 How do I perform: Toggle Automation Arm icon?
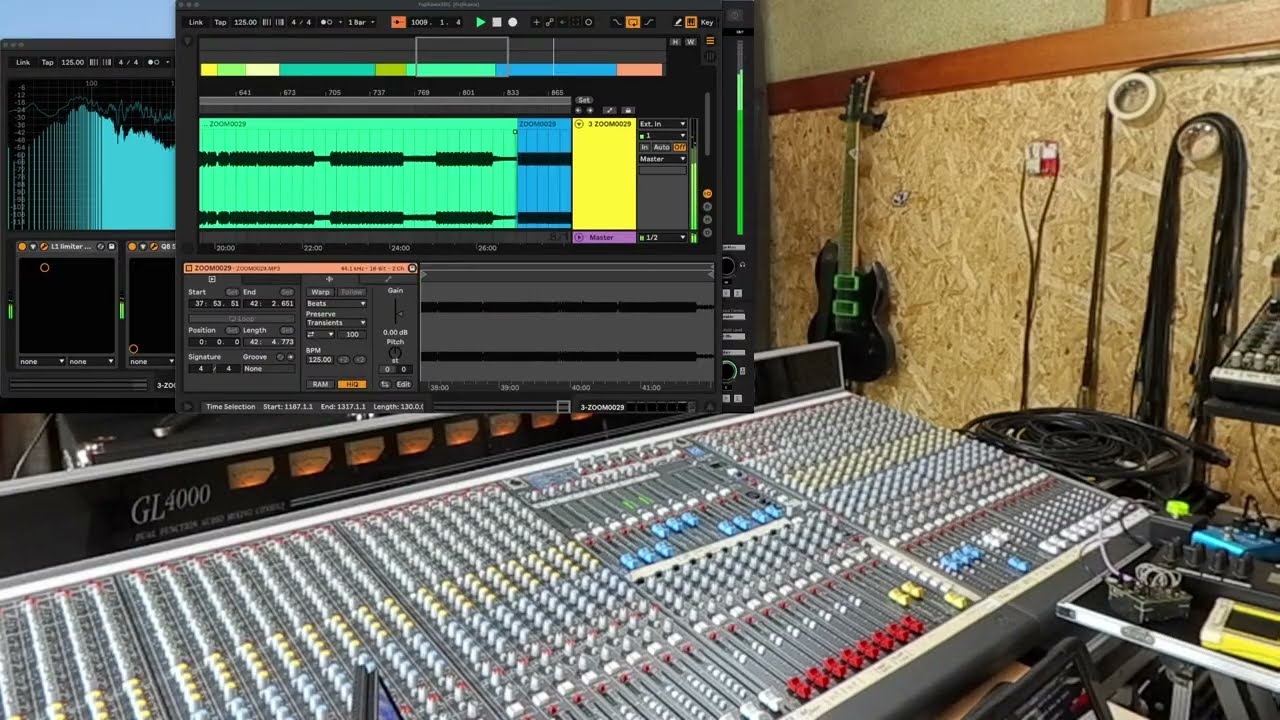[550, 22]
